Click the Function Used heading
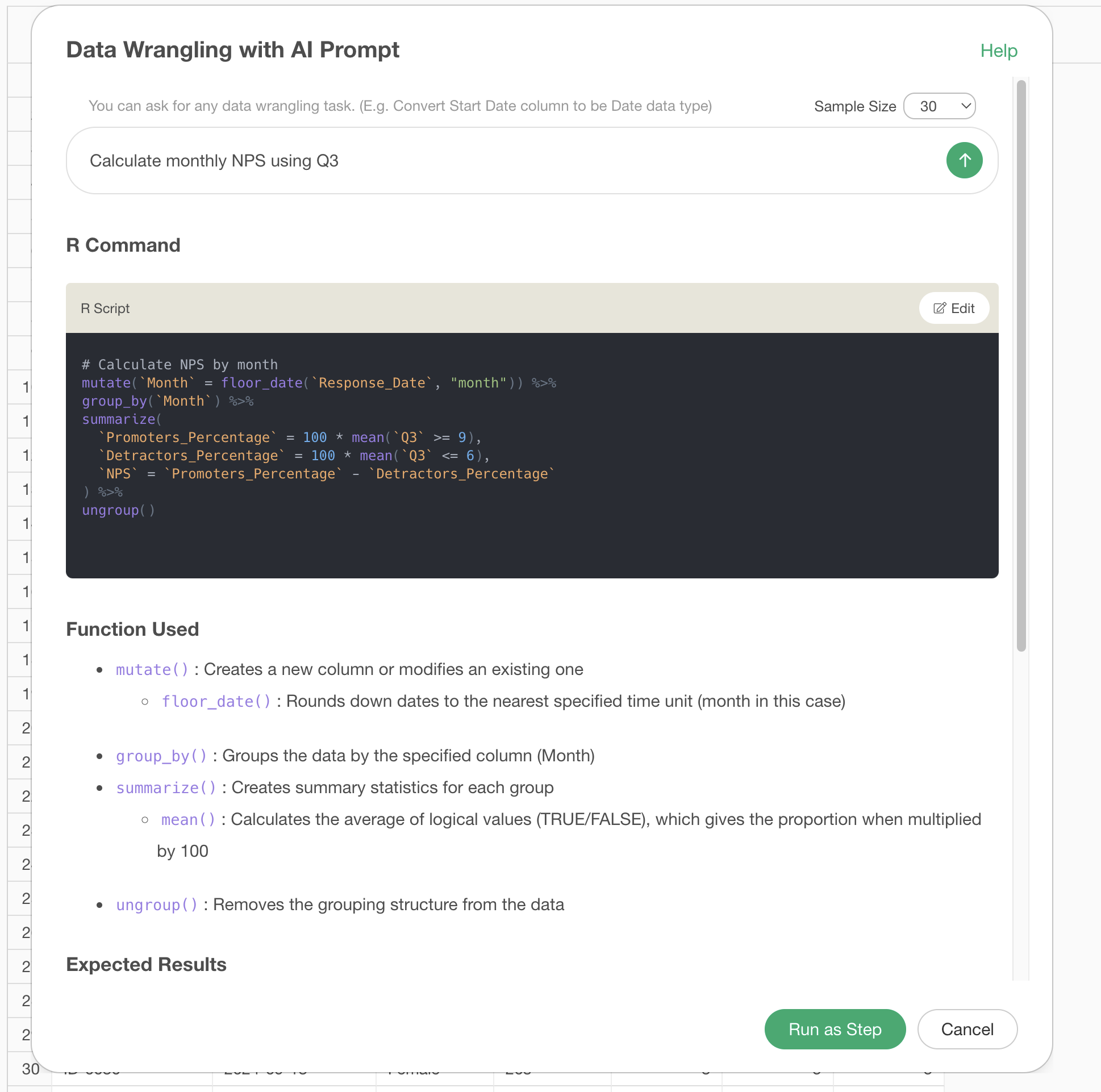 click(132, 629)
